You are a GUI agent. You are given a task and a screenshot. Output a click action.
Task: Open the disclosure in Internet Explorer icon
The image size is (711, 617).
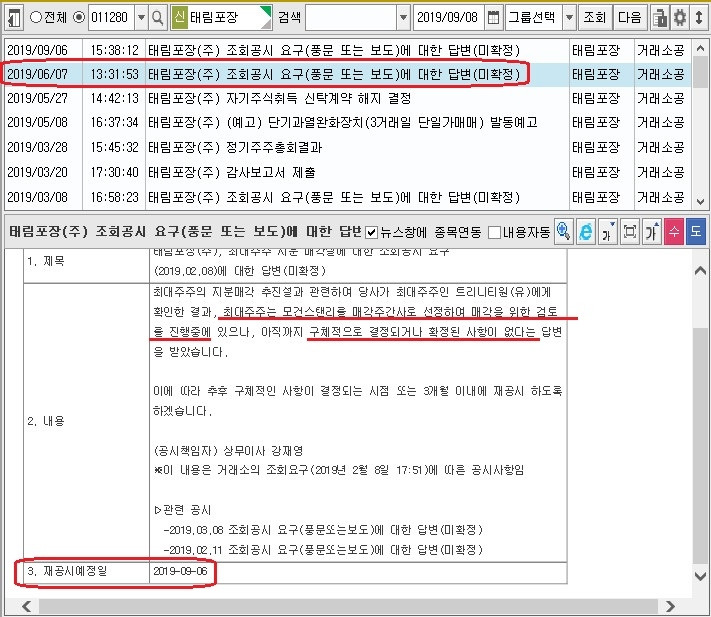coord(586,232)
